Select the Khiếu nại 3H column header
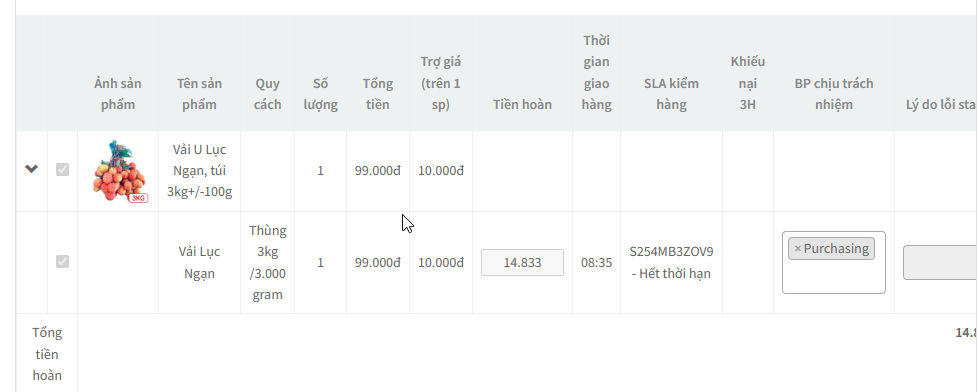978x392 pixels. [x=748, y=83]
